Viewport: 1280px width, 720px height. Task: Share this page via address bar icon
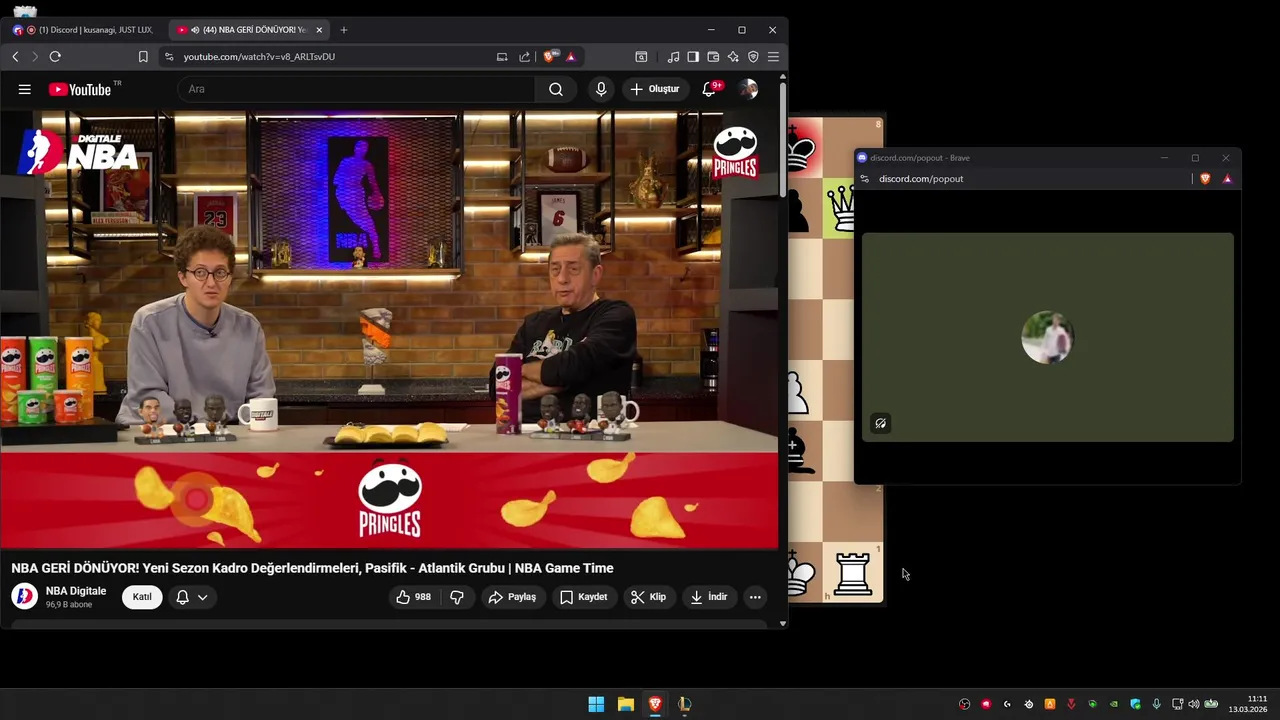[x=524, y=57]
